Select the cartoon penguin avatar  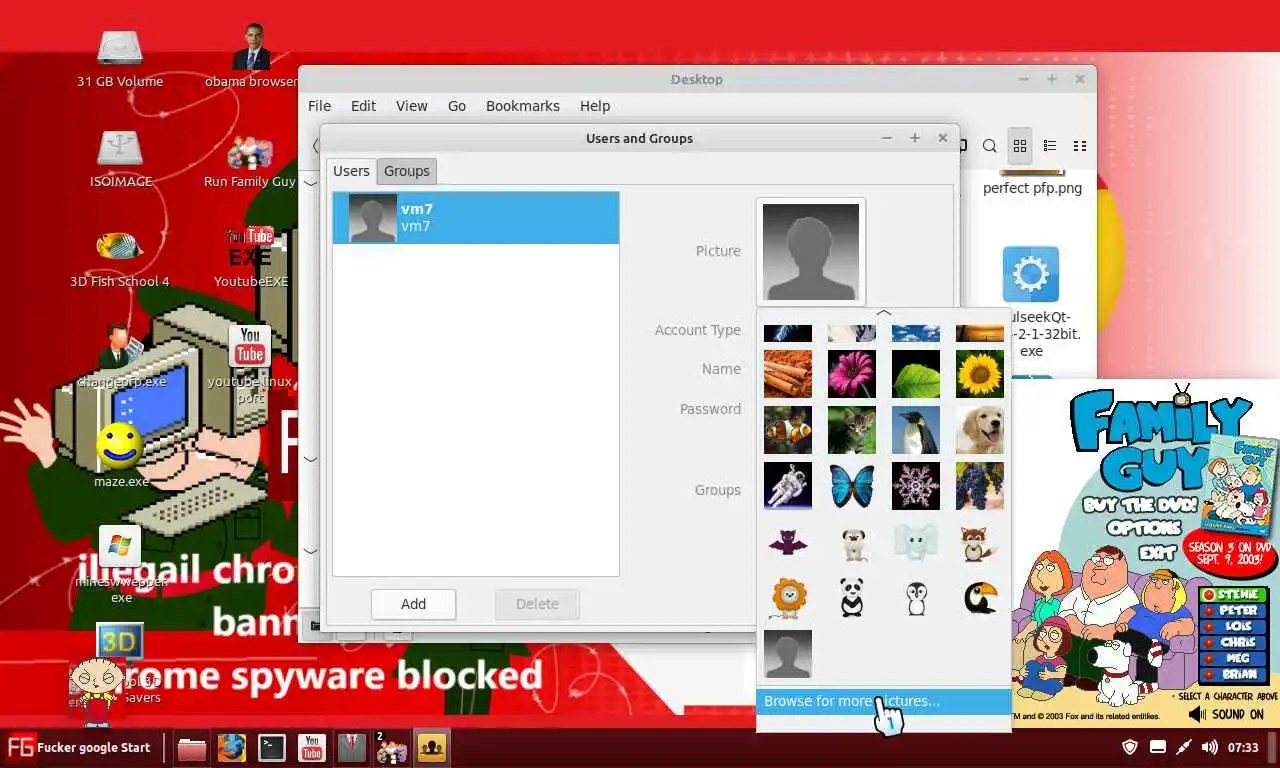(916, 598)
